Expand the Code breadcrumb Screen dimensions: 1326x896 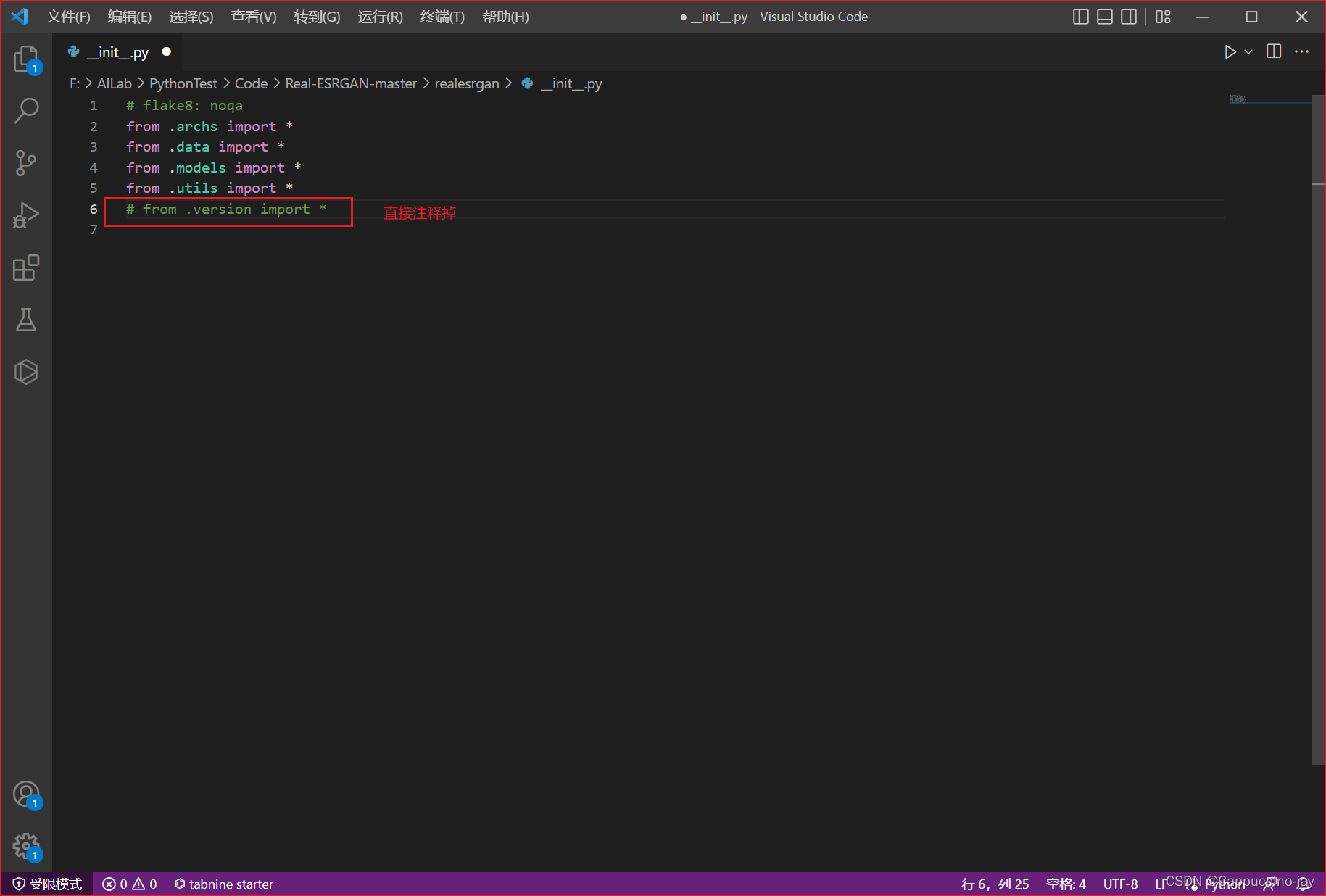pos(251,83)
